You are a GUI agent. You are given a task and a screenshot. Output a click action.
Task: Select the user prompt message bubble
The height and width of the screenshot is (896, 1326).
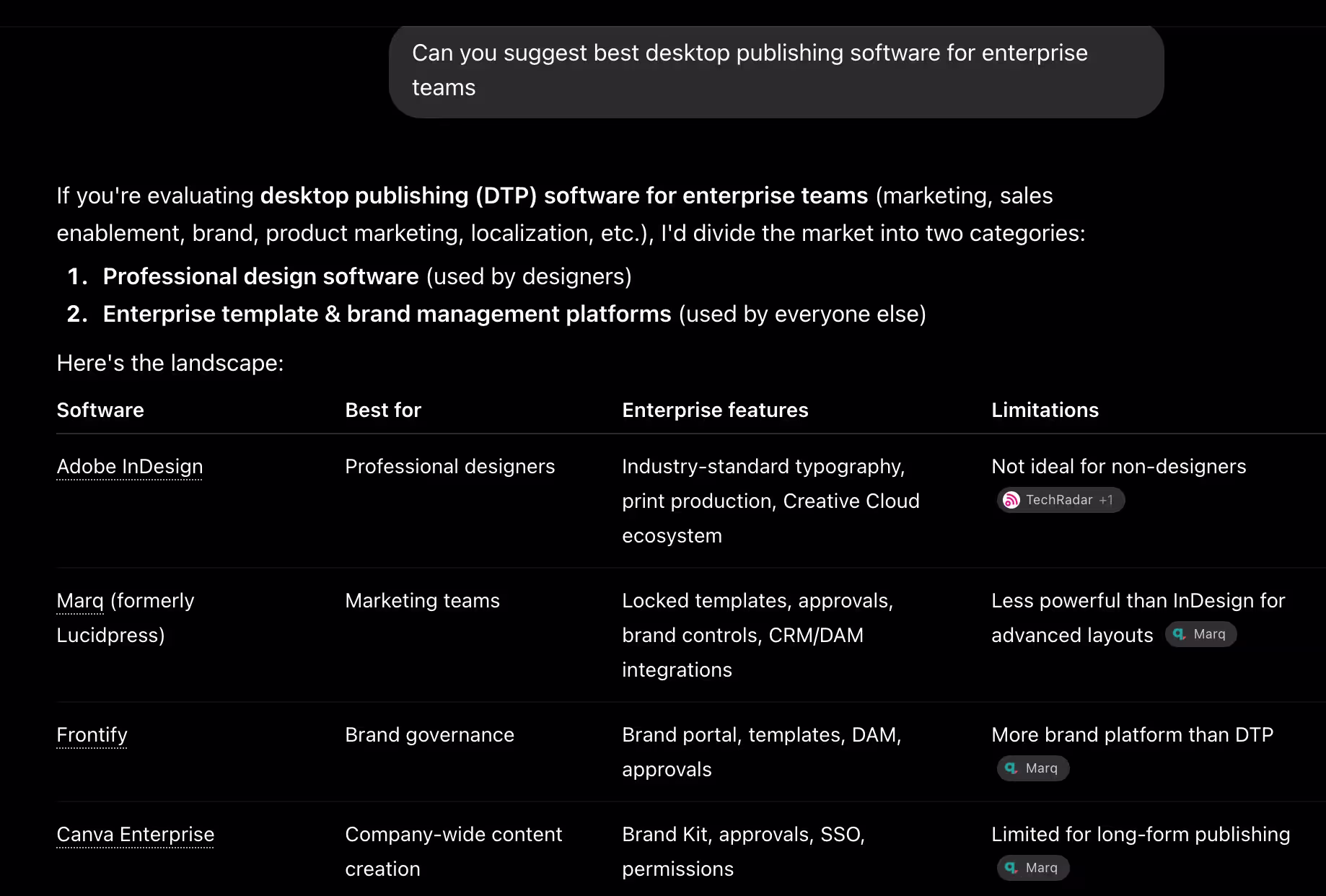point(776,71)
